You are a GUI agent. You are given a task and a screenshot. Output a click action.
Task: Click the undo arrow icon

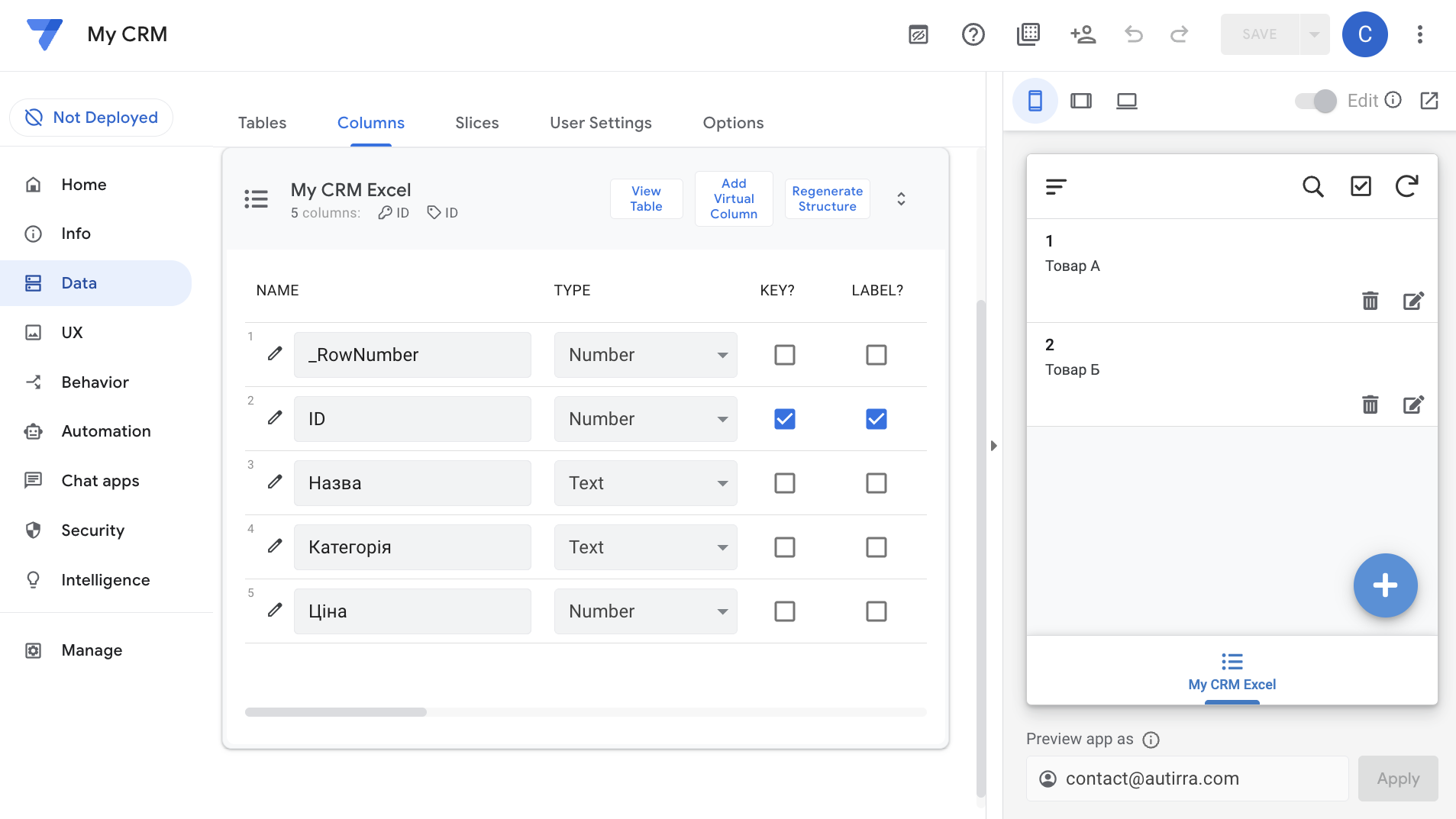click(x=1134, y=34)
